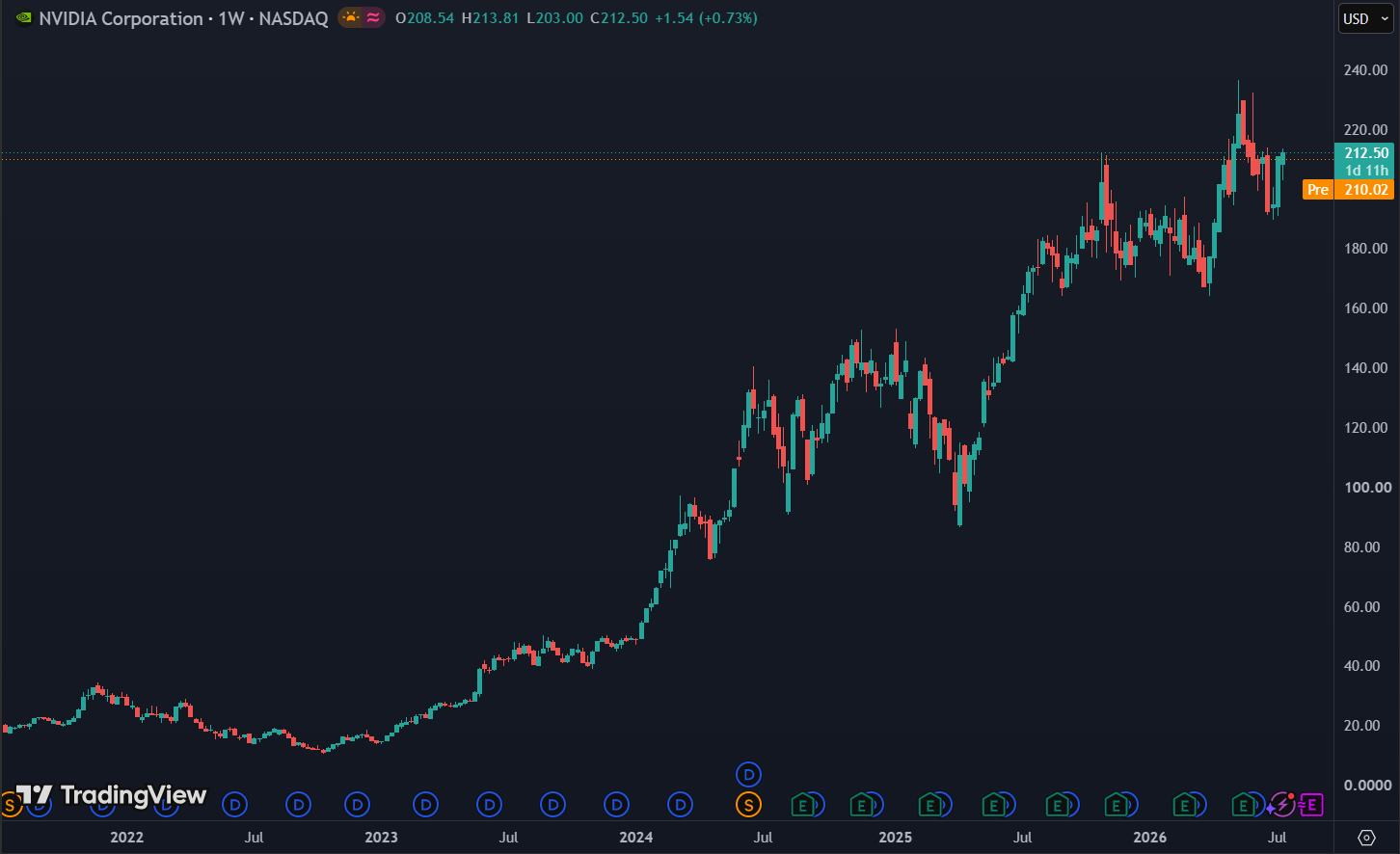Viewport: 1400px width, 854px height.
Task: Click the orange split S marker at far left edge
Action: coord(9,804)
